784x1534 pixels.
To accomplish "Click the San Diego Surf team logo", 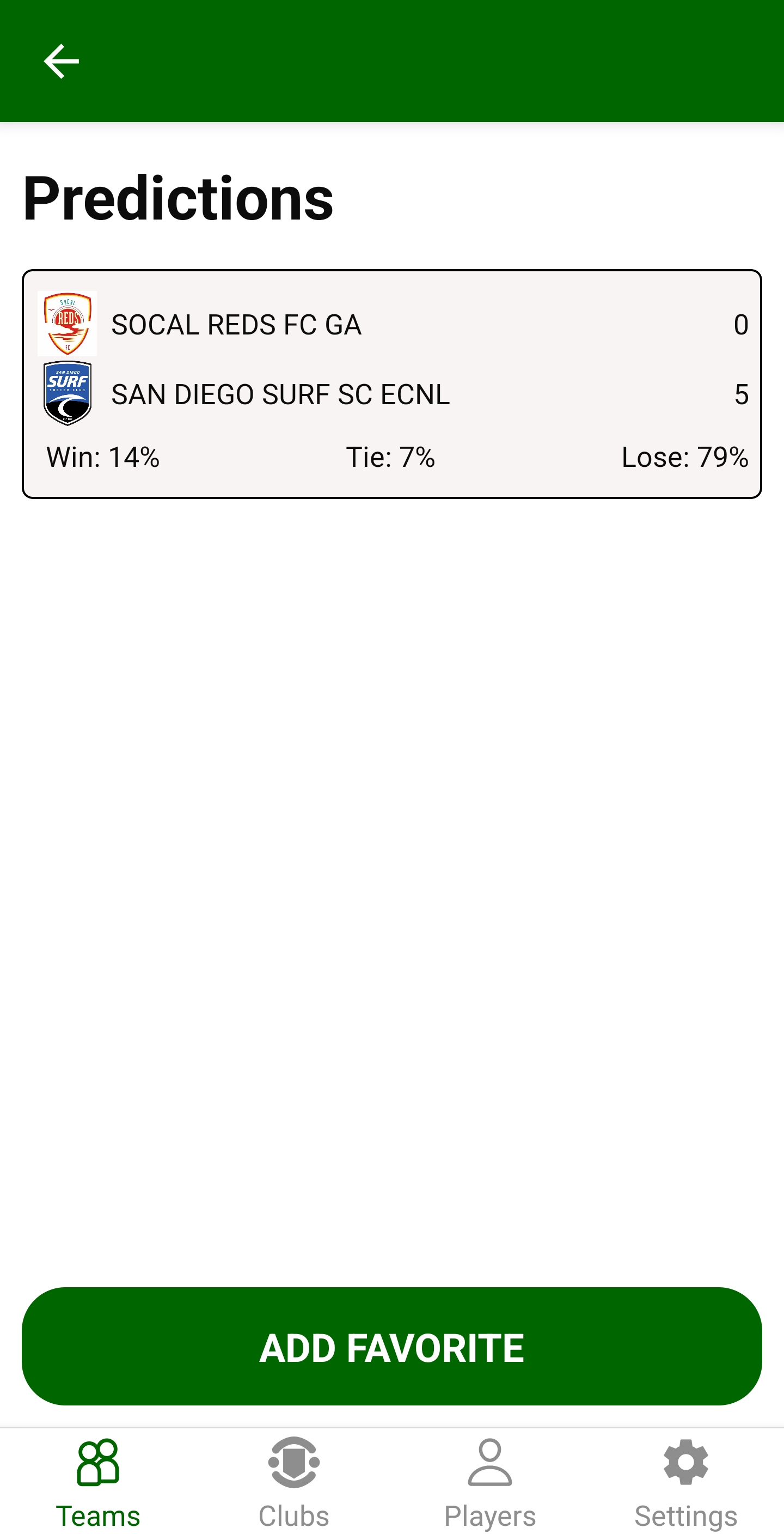I will [68, 393].
